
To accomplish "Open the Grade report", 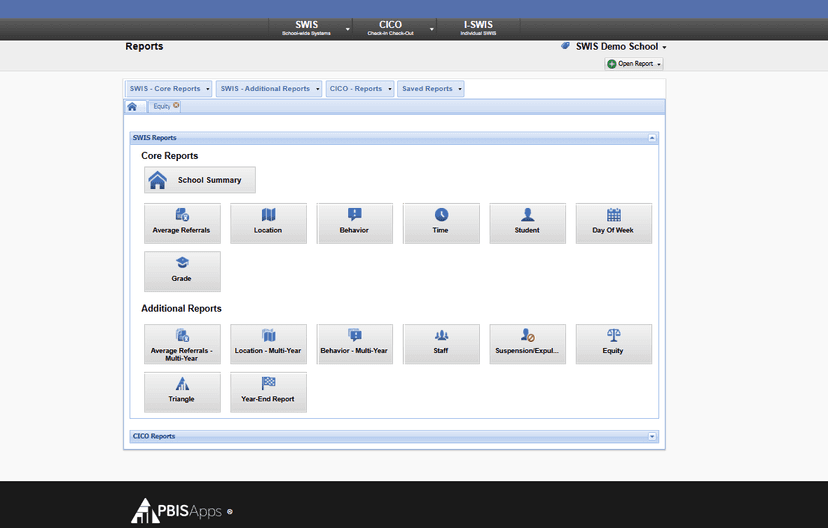I will click(182, 271).
